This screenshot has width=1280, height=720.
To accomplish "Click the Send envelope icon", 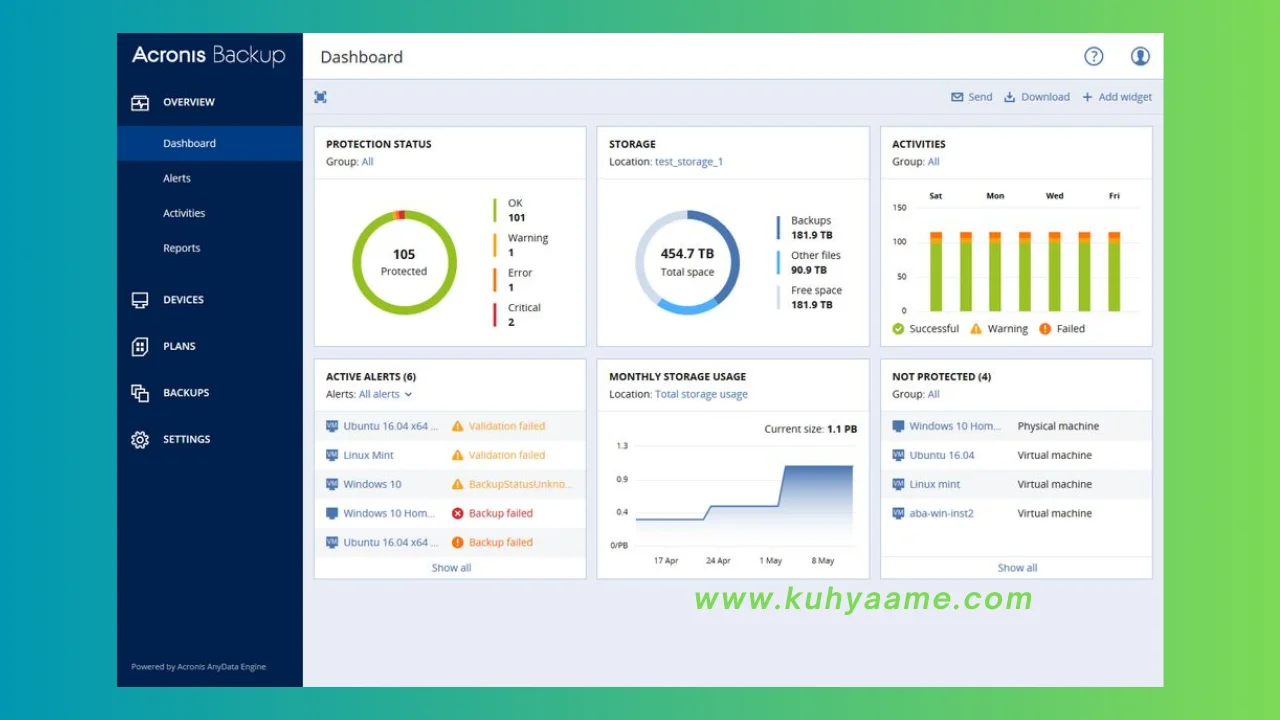I will (x=957, y=97).
